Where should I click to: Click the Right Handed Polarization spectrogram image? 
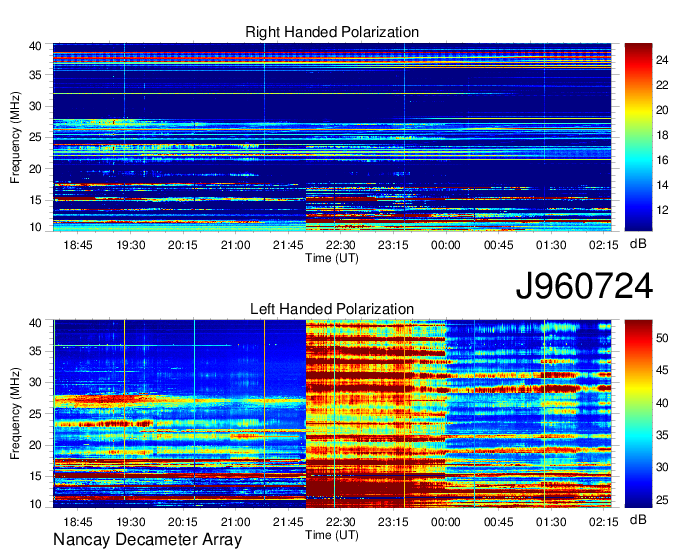coord(332,137)
